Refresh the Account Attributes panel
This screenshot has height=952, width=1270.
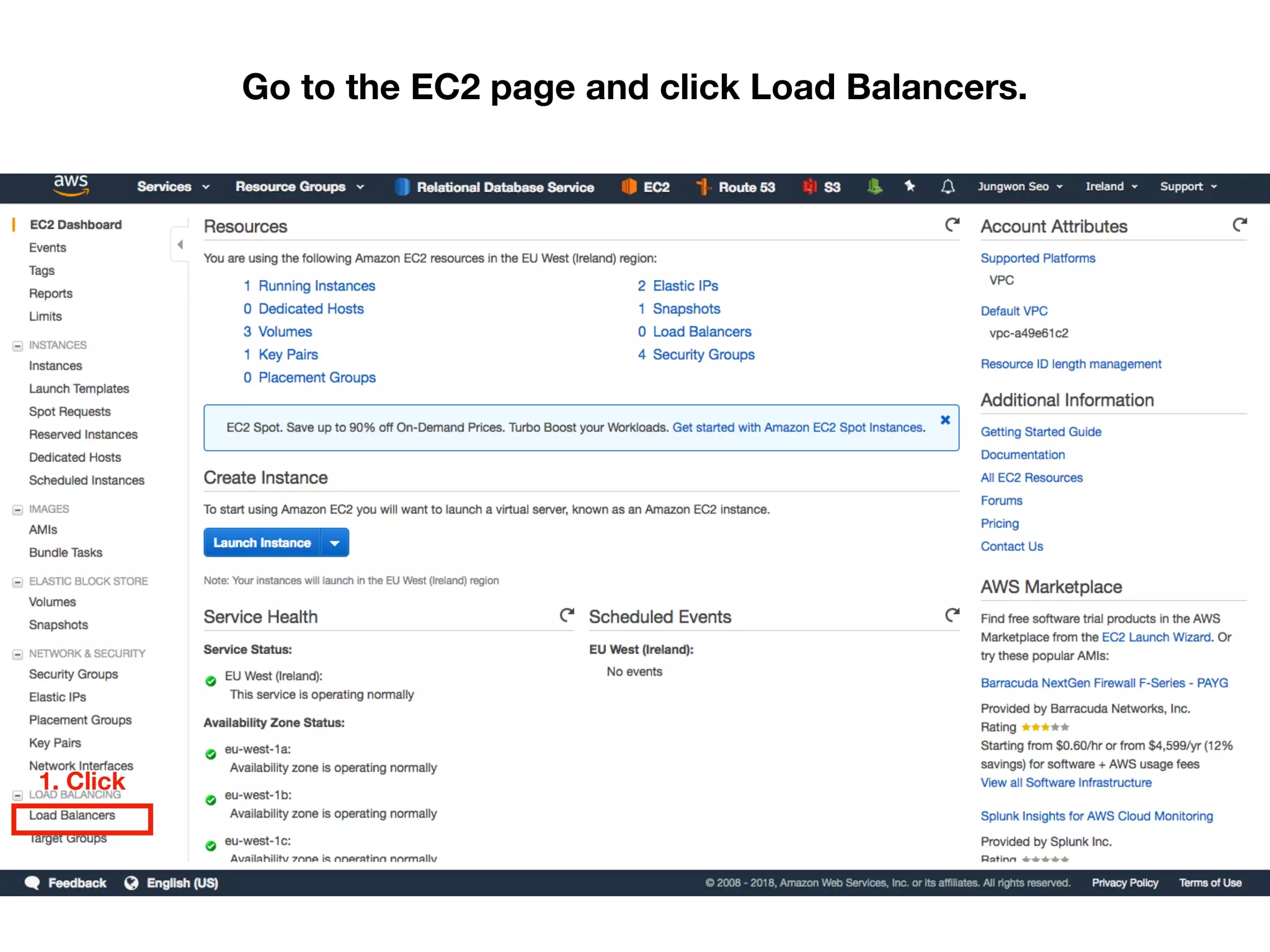click(x=1240, y=224)
